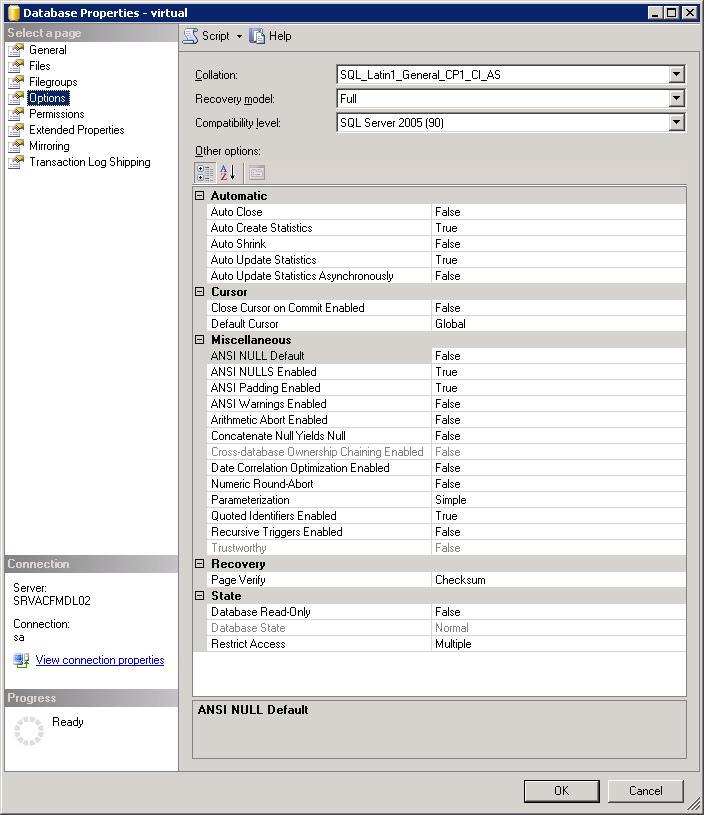Click the Cancel button

[x=646, y=791]
